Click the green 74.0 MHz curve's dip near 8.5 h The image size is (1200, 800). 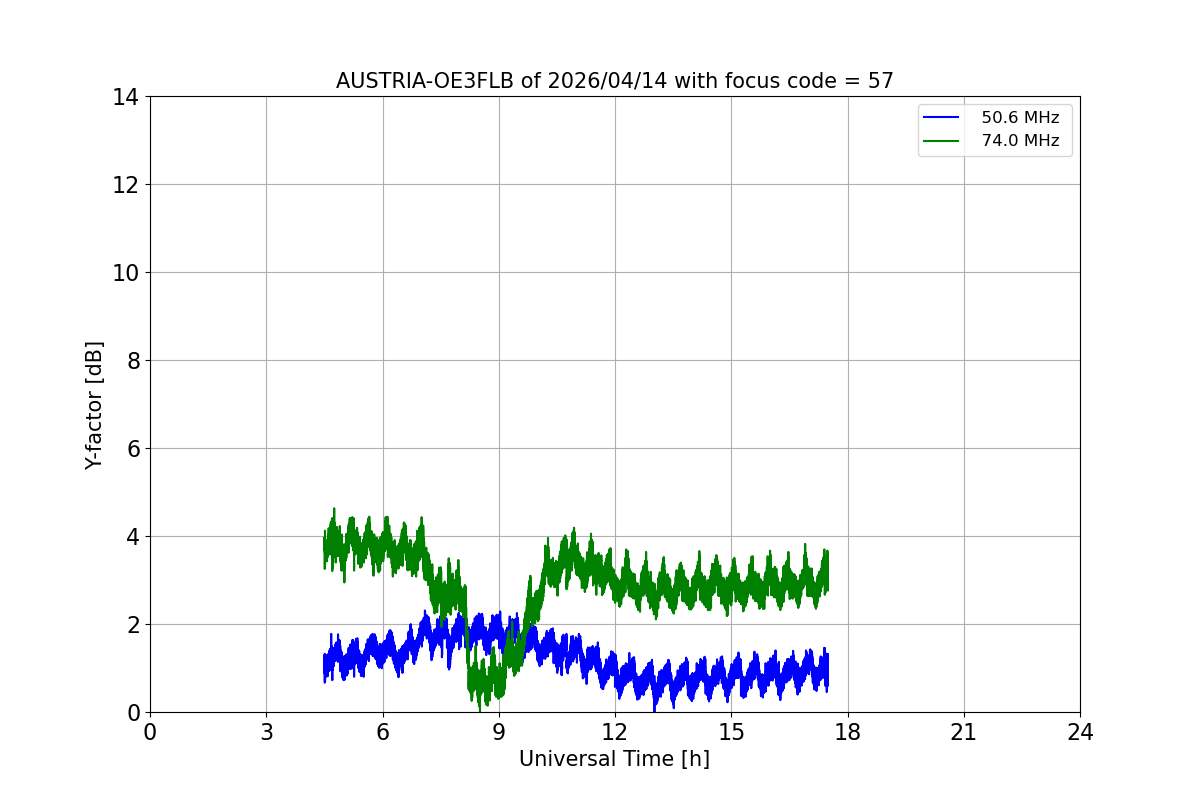click(484, 685)
